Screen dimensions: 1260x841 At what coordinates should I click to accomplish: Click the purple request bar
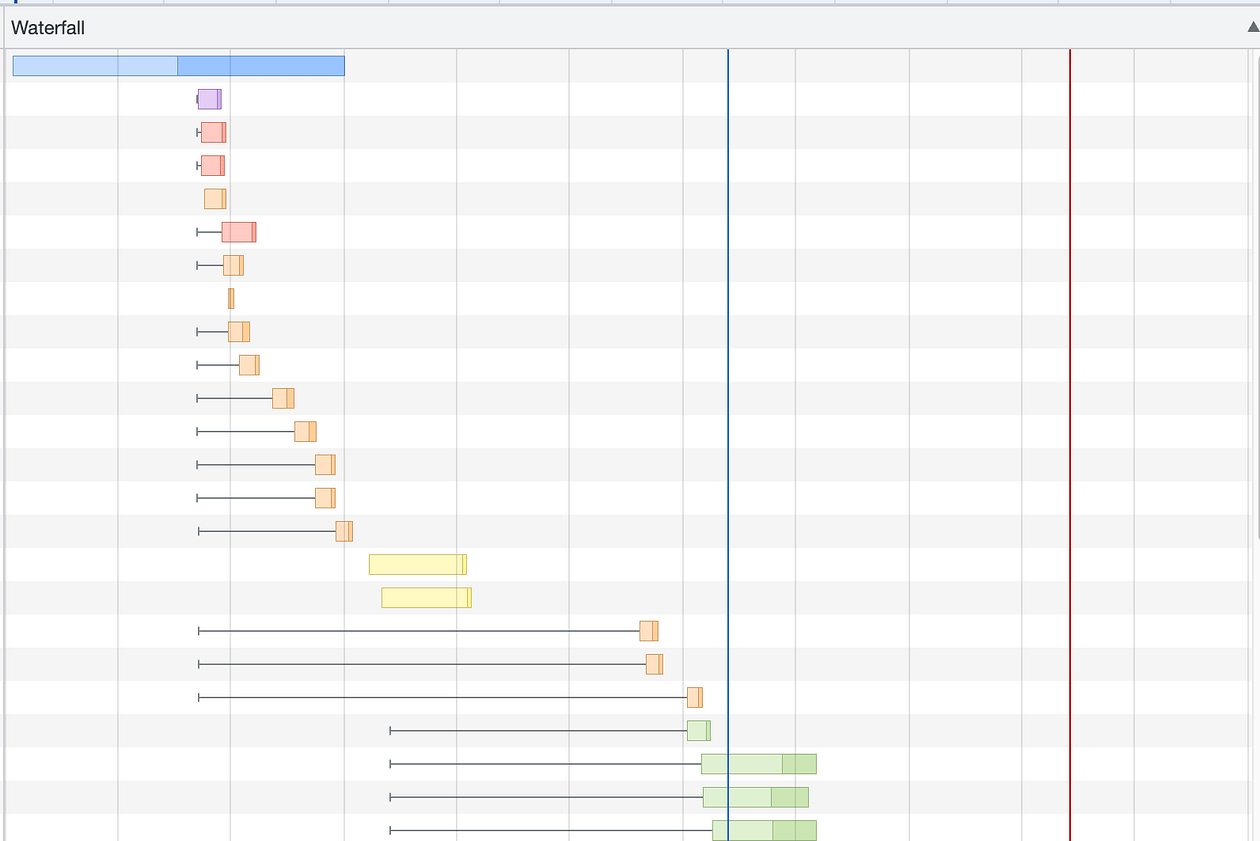click(x=208, y=99)
